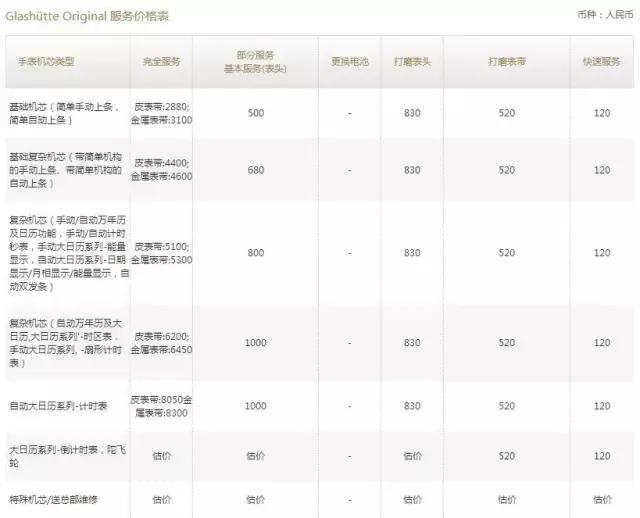The image size is (640, 518).
Task: Click the 1000 value in the 6200/6450 row
Action: click(256, 342)
